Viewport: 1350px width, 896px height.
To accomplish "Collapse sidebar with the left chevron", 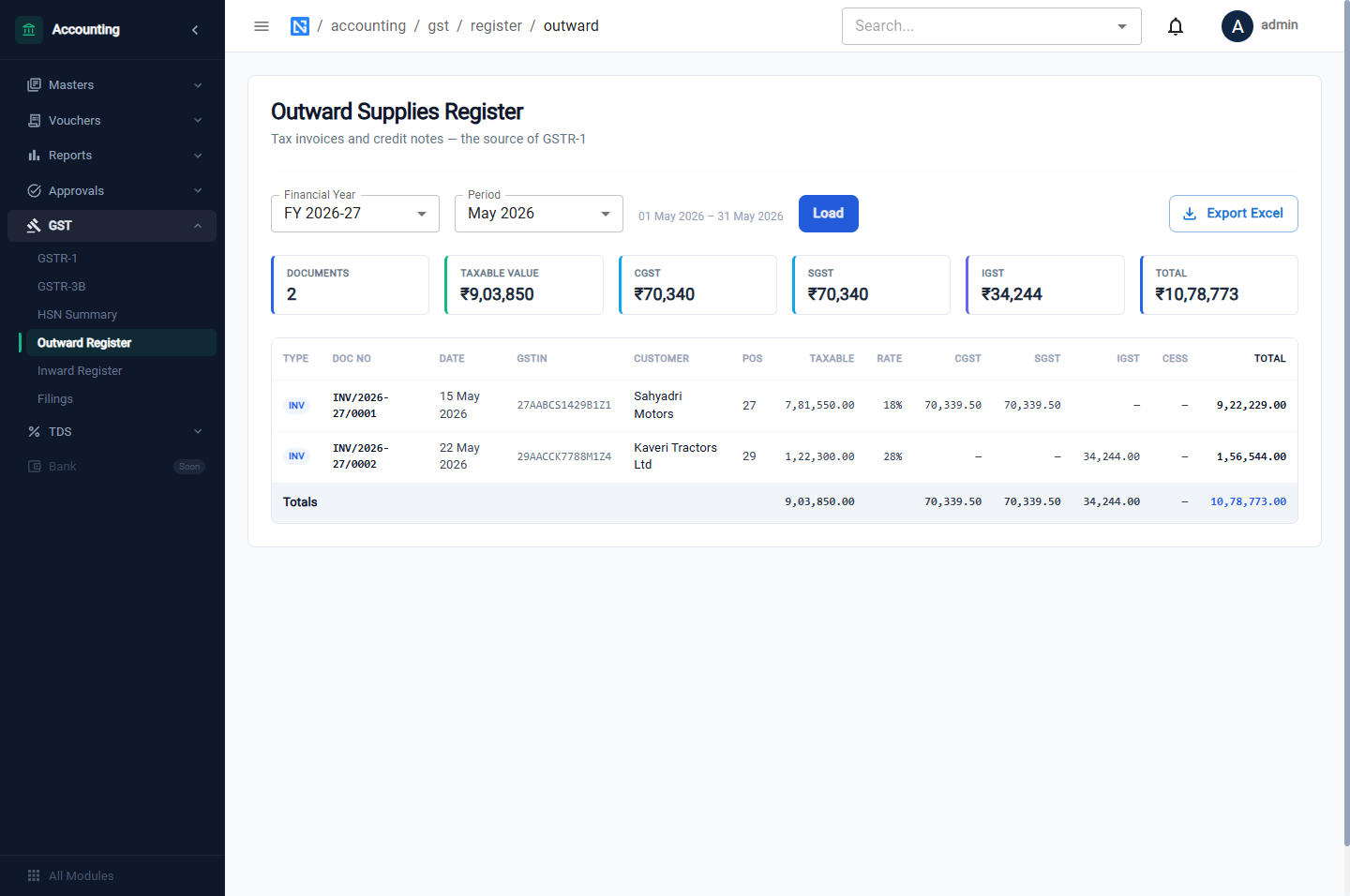I will 195,30.
